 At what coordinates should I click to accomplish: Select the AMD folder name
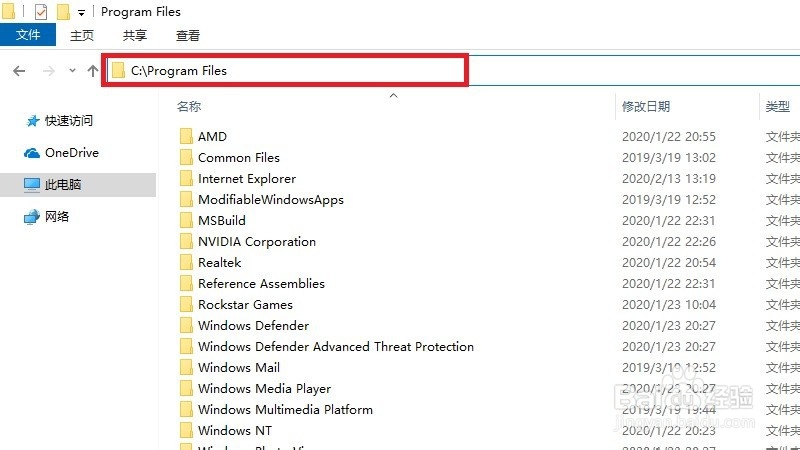point(212,137)
